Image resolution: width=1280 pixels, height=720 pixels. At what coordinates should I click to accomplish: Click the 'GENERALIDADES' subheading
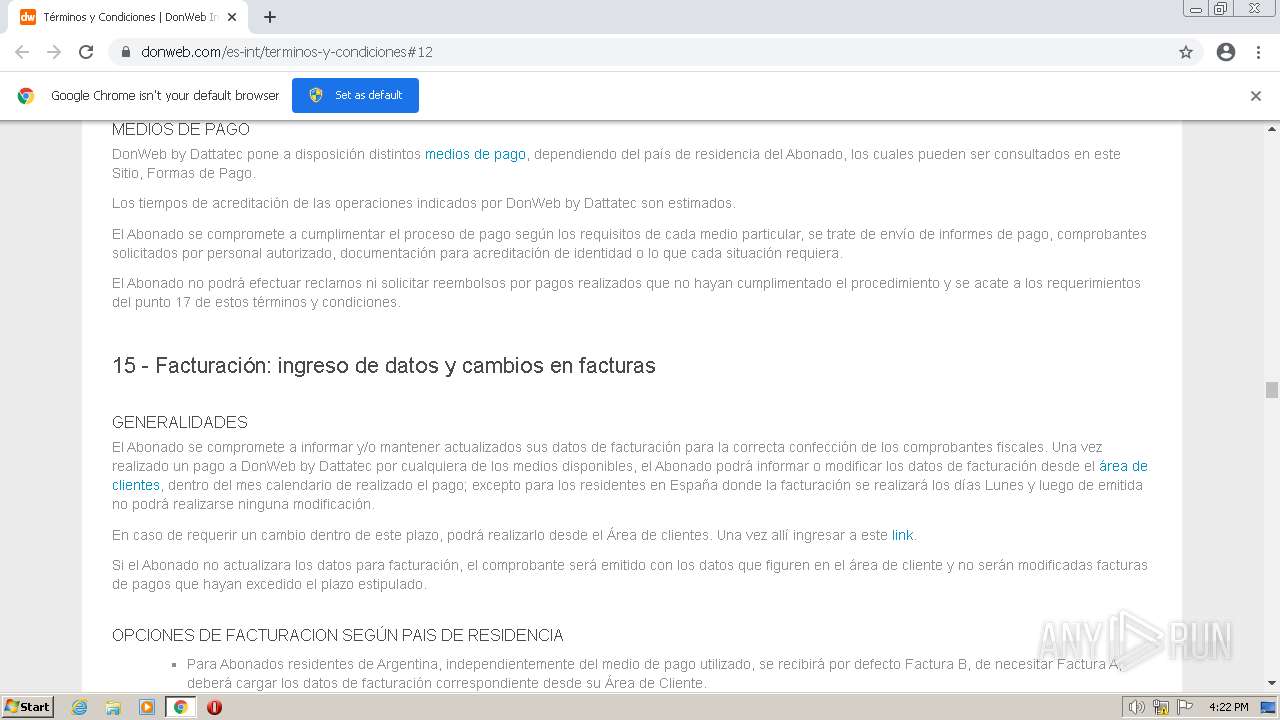coord(180,422)
